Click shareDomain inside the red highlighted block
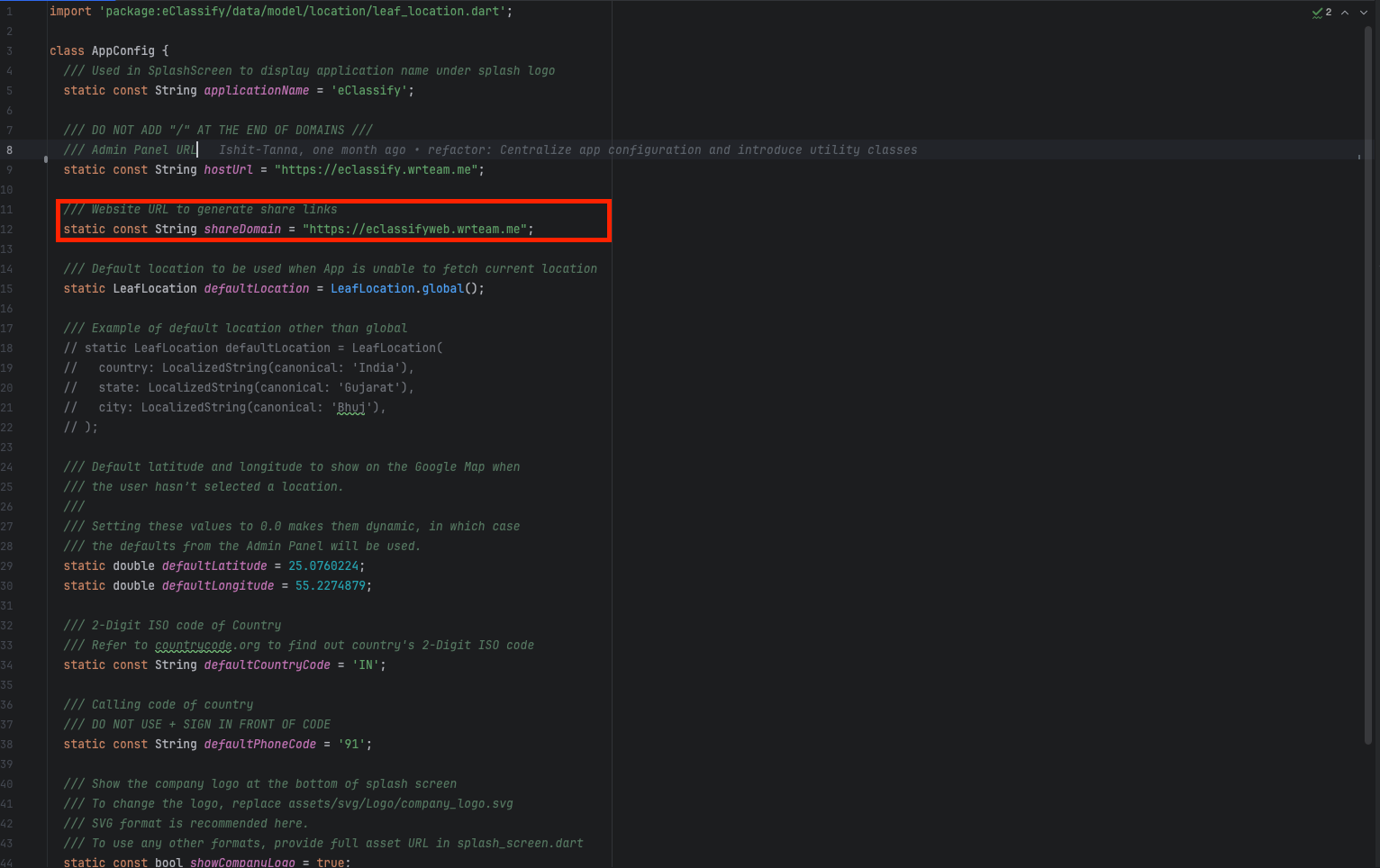Screen dimensions: 1380x868 (x=242, y=229)
